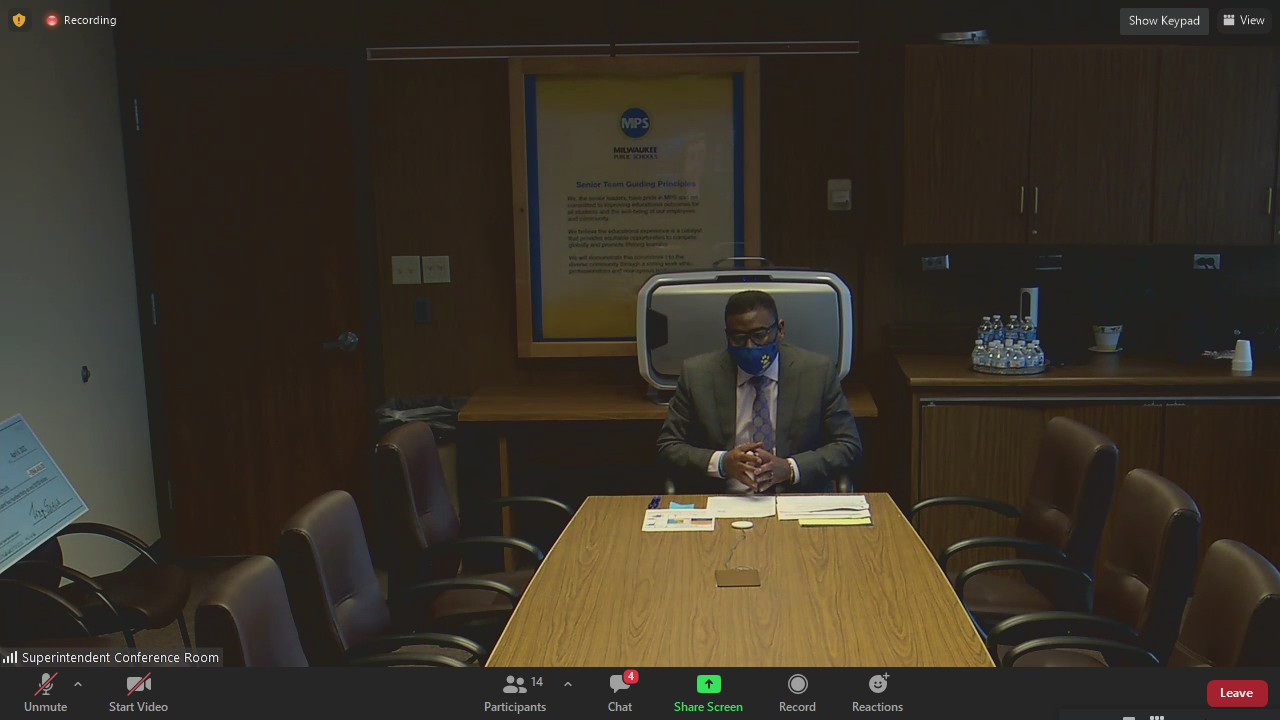Viewport: 1280px width, 720px height.
Task: Click the unread chat badge showing 4
Action: tap(631, 677)
